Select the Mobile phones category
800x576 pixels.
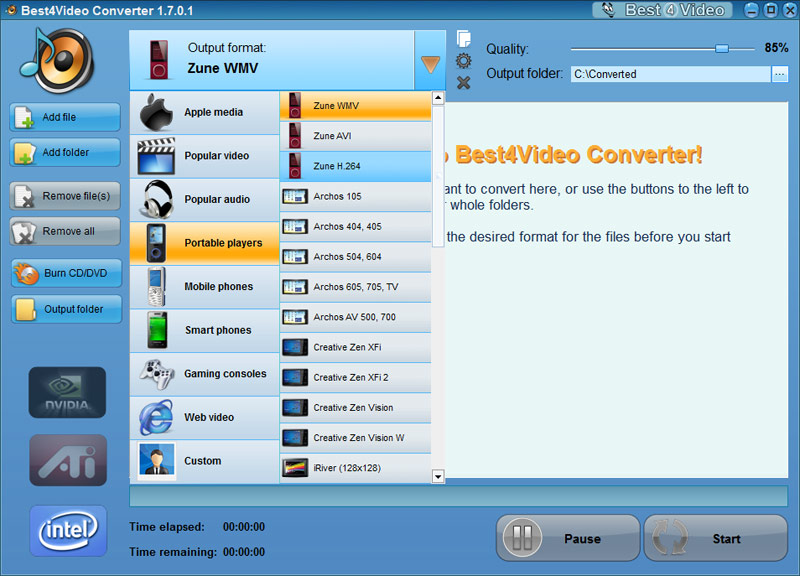click(x=205, y=287)
